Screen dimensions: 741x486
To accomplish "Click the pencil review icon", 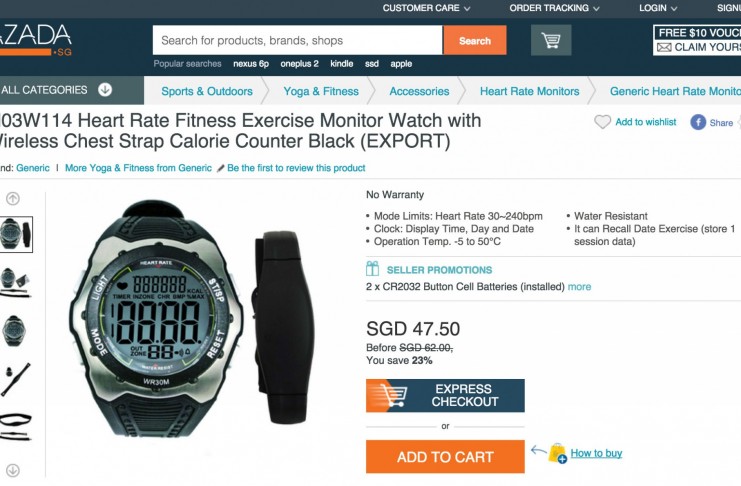I will click(x=220, y=168).
